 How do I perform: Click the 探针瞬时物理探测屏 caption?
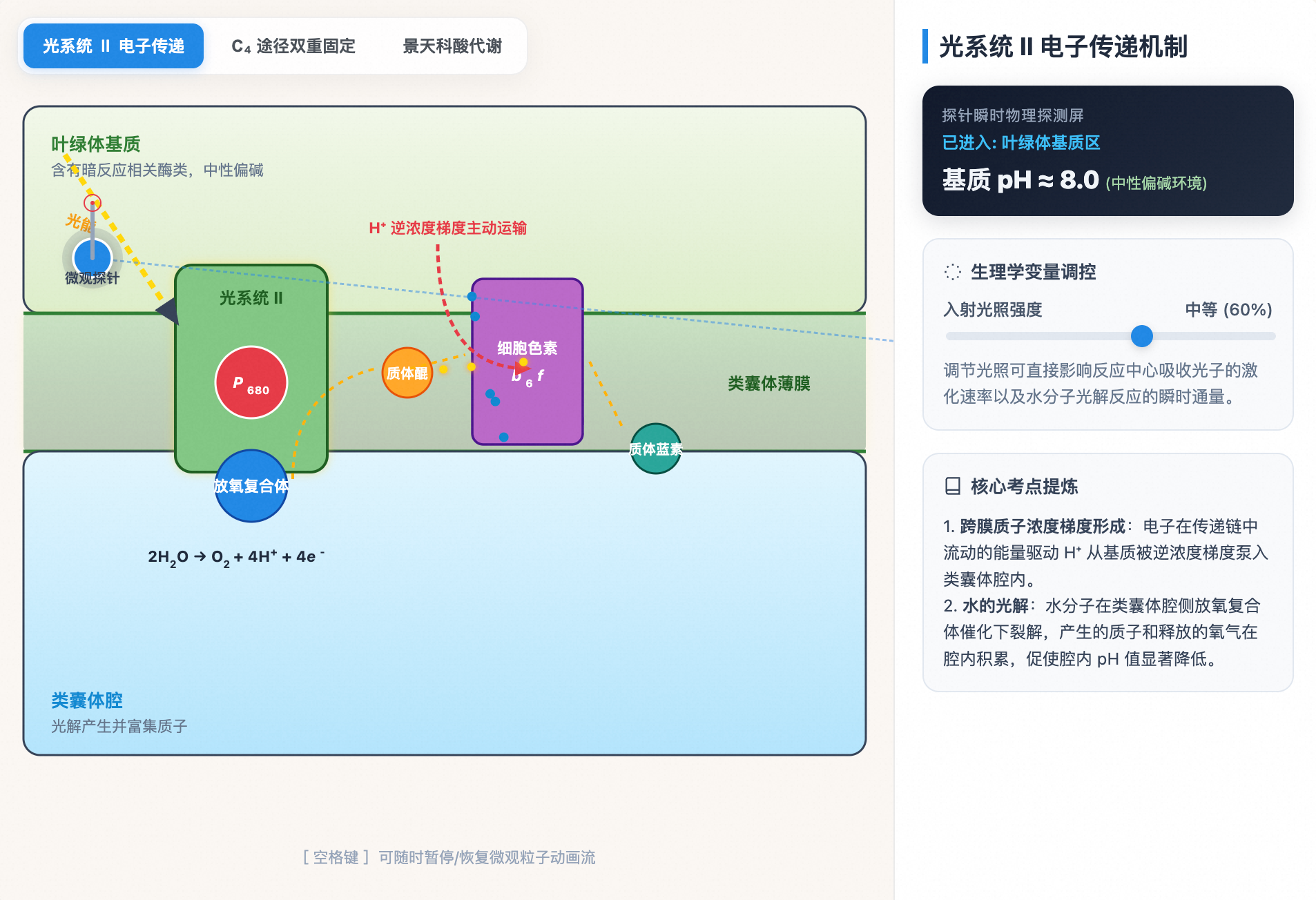pyautogui.click(x=1013, y=115)
